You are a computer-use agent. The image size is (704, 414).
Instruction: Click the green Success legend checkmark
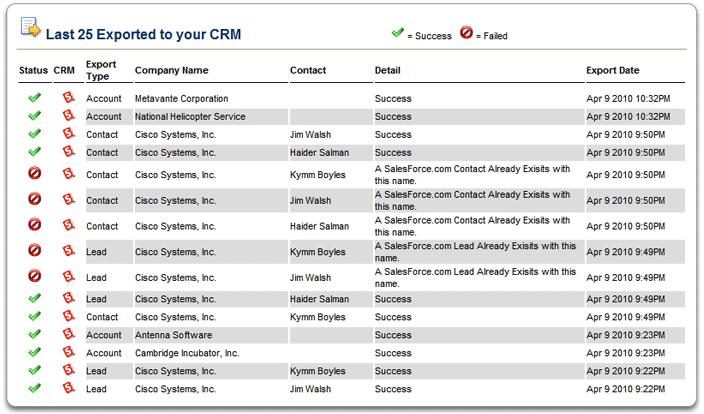[x=398, y=33]
